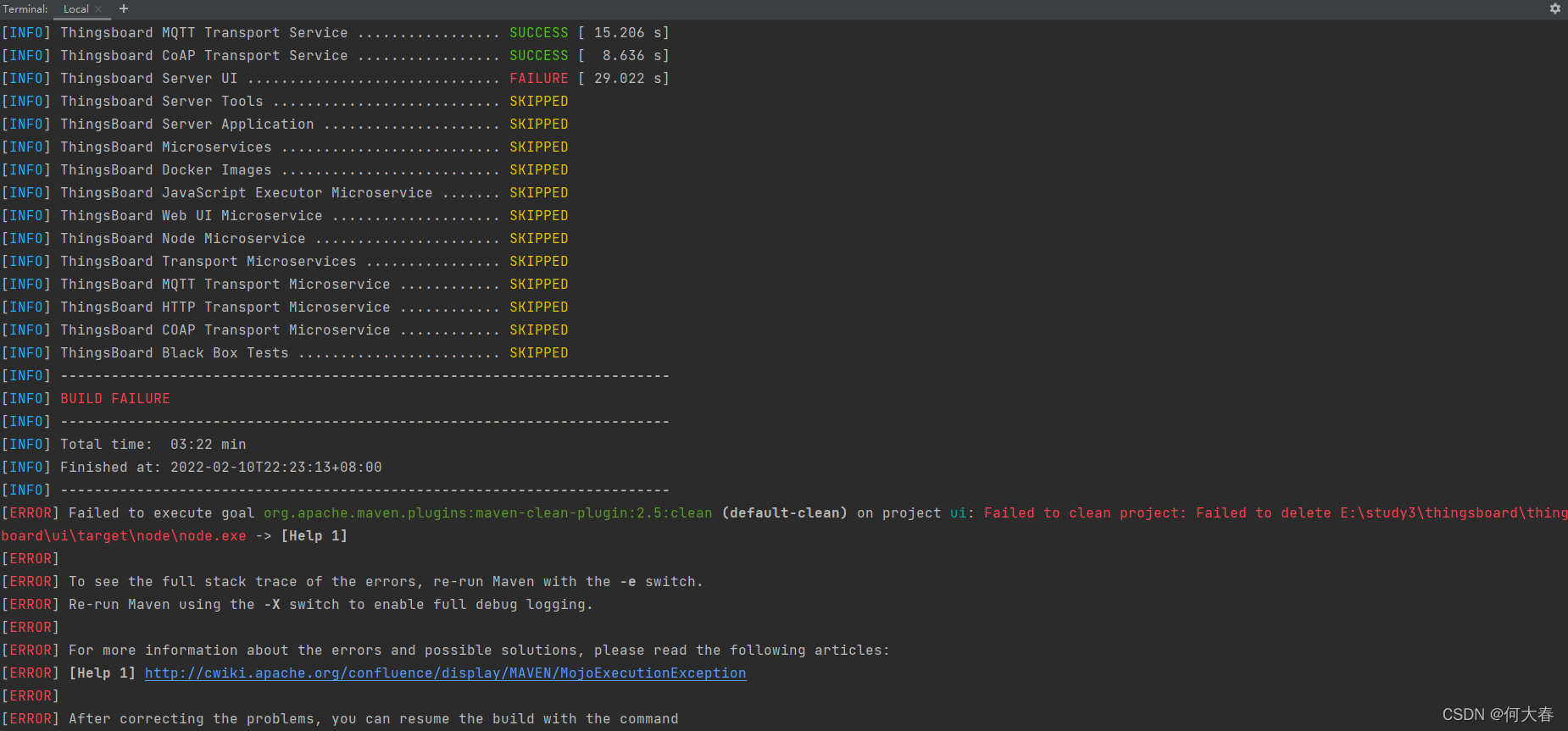
Task: Click SUCCESS status of MQTT Transport Service
Action: 538,33
